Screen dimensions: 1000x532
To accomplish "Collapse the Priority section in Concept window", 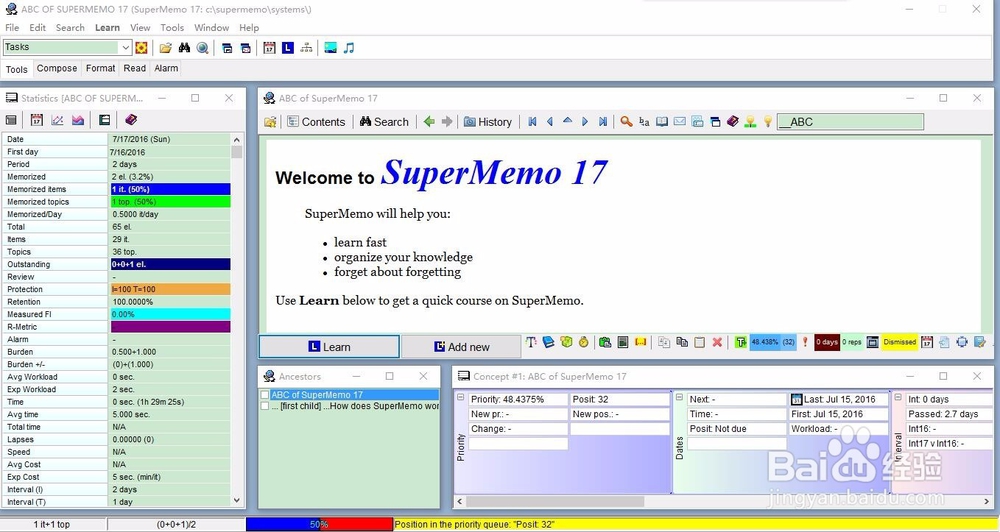I will (461, 398).
